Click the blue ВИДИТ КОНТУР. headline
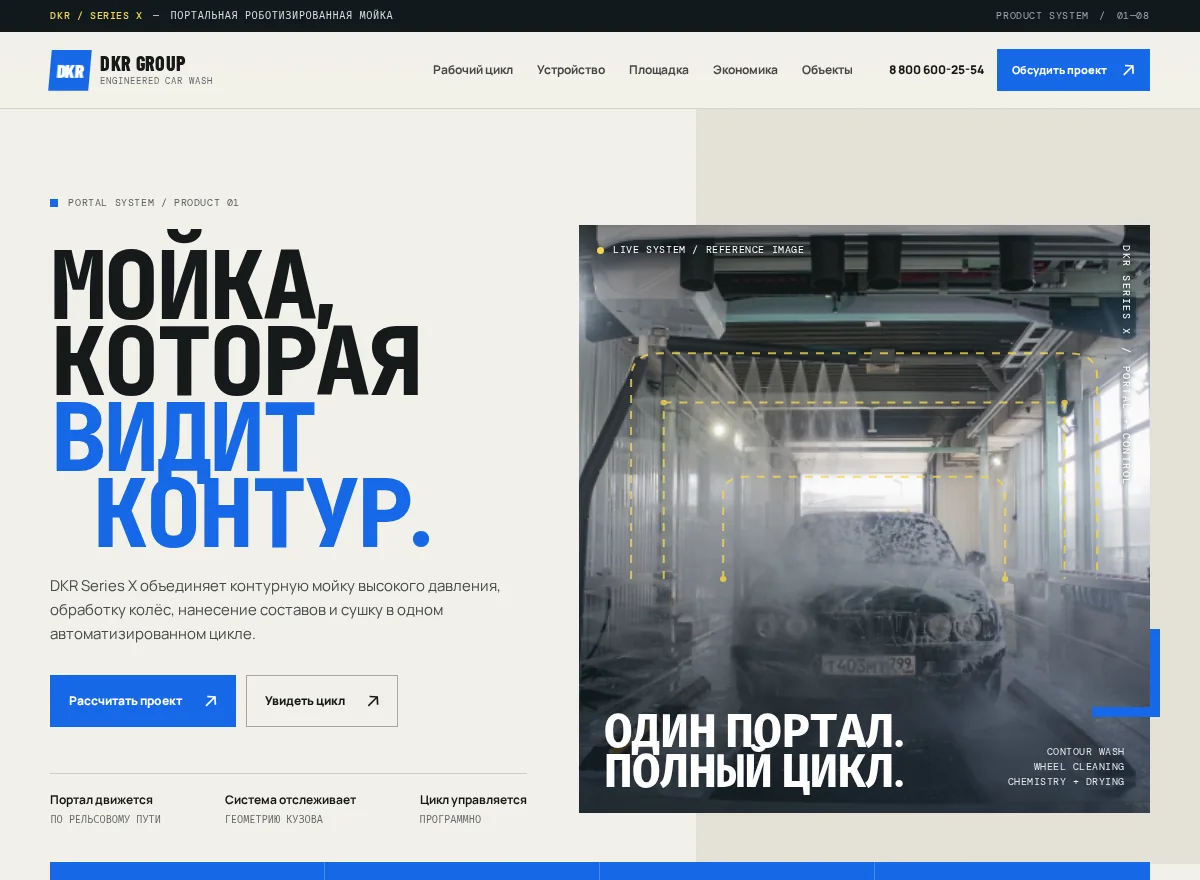This screenshot has width=1200, height=880. [241, 476]
